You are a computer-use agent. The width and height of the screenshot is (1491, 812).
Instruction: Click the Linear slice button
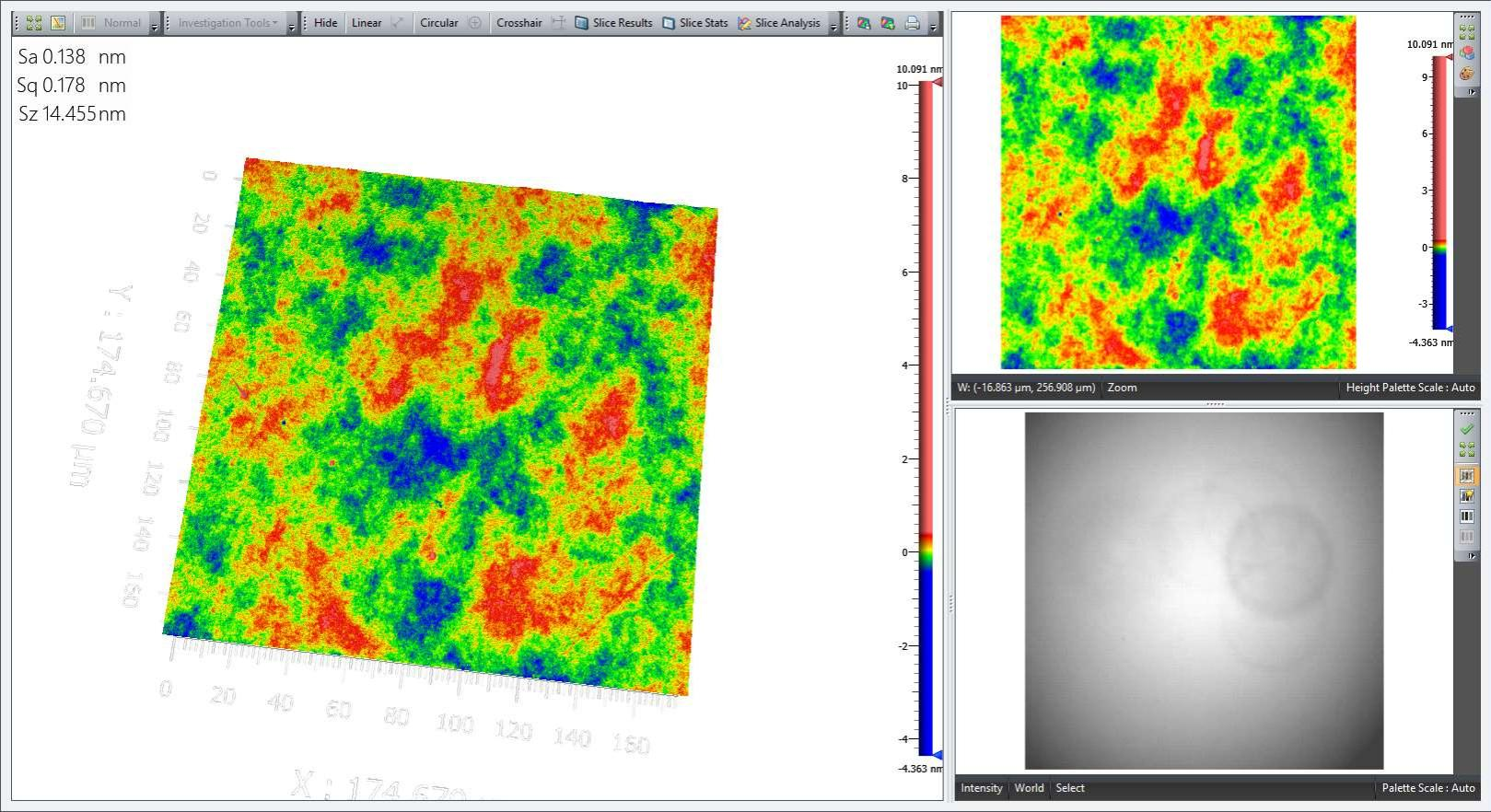tap(367, 23)
